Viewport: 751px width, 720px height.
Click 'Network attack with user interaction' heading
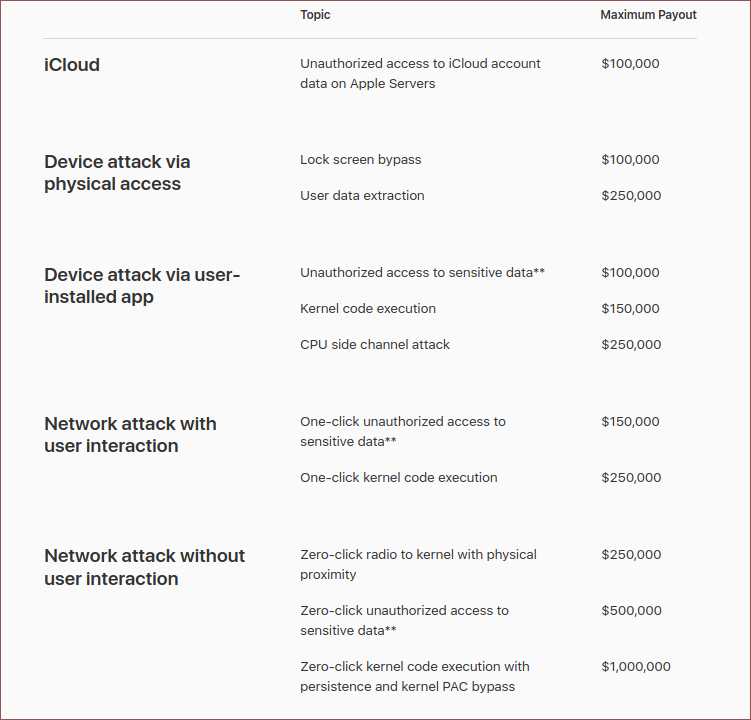point(130,435)
